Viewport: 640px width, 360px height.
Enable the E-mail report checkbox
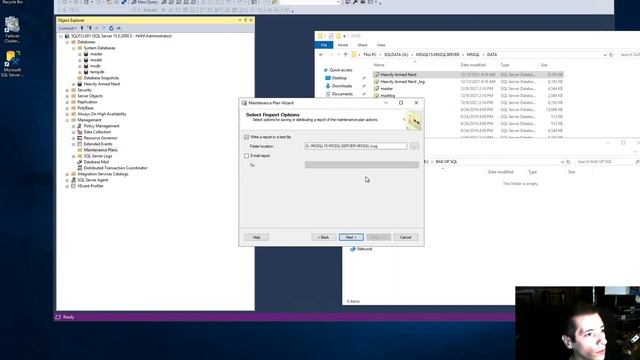[x=246, y=156]
